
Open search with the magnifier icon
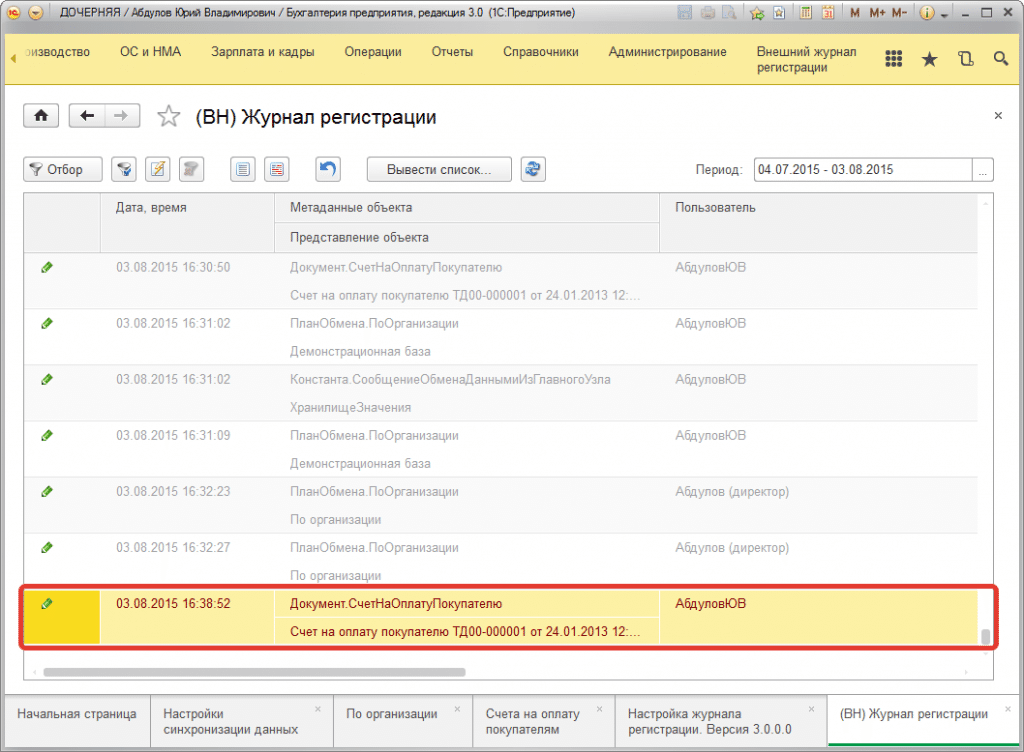pyautogui.click(x=1000, y=60)
